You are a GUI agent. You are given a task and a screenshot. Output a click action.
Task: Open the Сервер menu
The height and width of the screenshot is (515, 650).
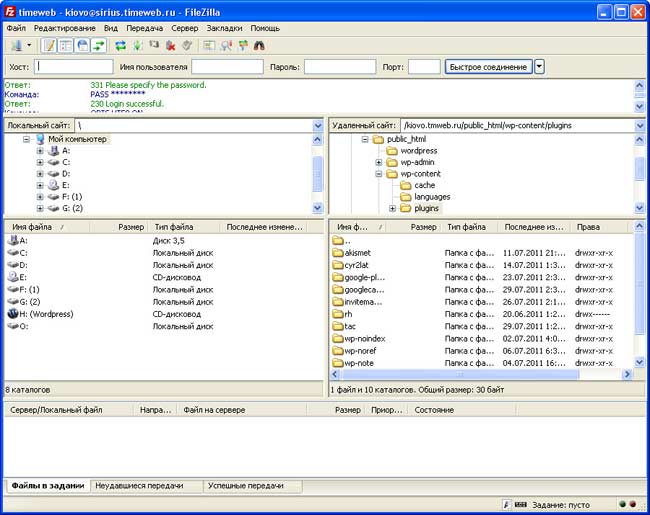(x=184, y=29)
